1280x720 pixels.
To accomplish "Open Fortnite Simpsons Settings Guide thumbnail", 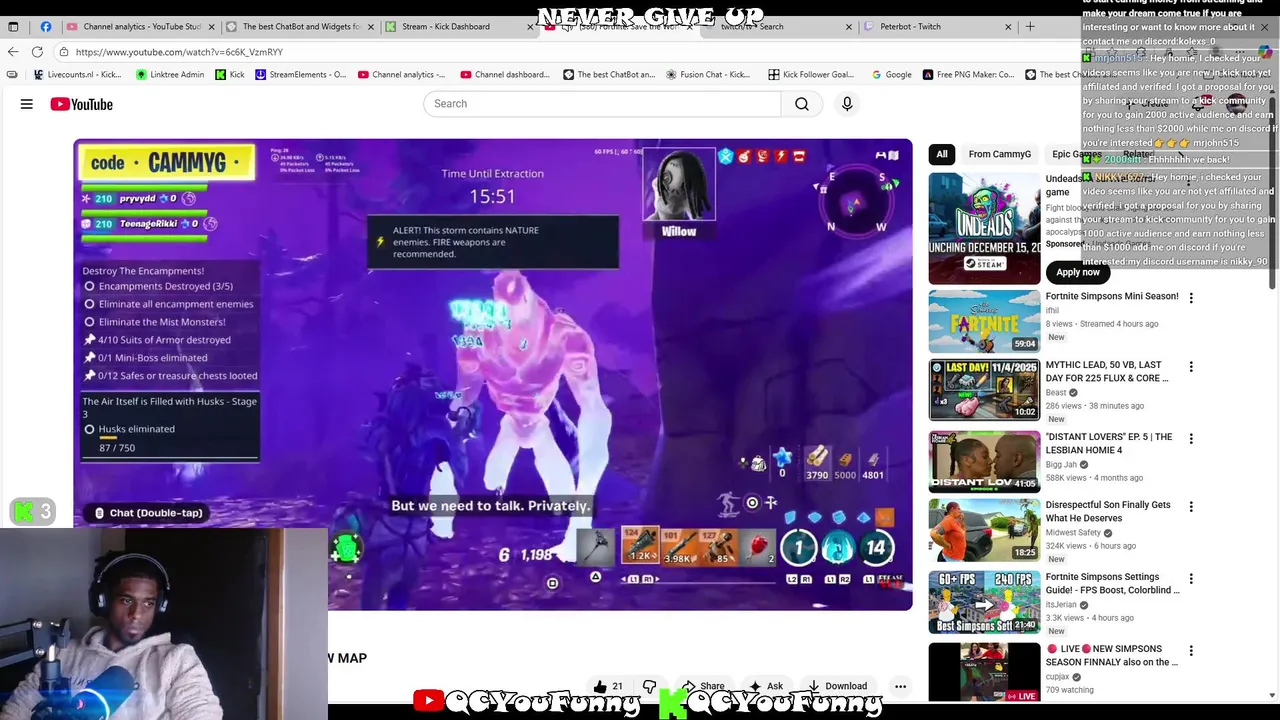I will pyautogui.click(x=984, y=602).
